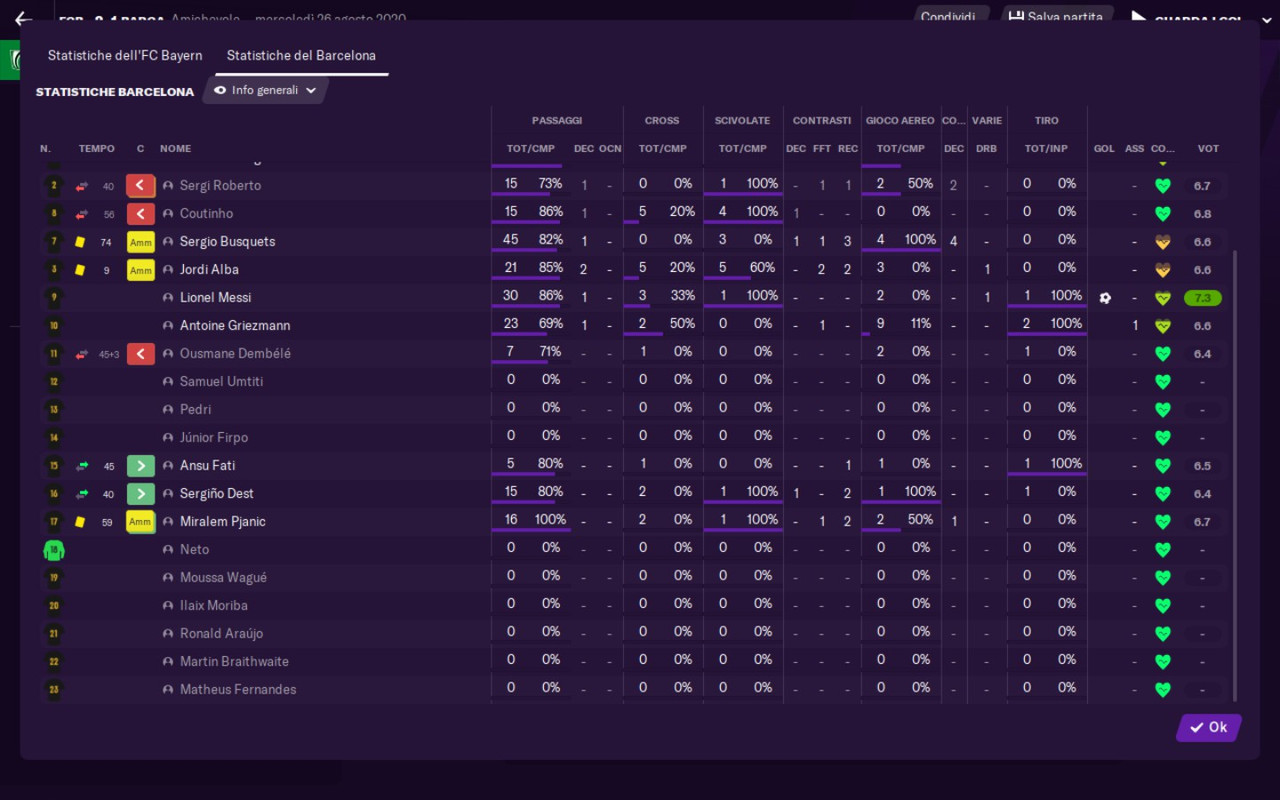This screenshot has width=1280, height=800.
Task: Open the Info generali view dropdown
Action: point(266,90)
